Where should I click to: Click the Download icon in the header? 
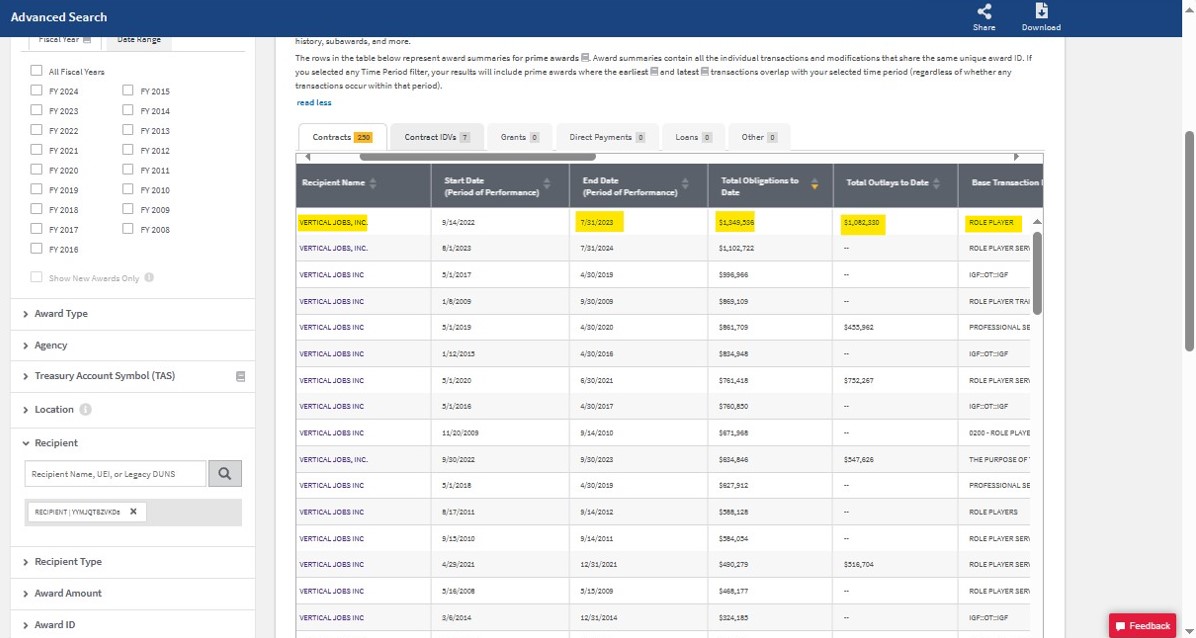[x=1041, y=11]
